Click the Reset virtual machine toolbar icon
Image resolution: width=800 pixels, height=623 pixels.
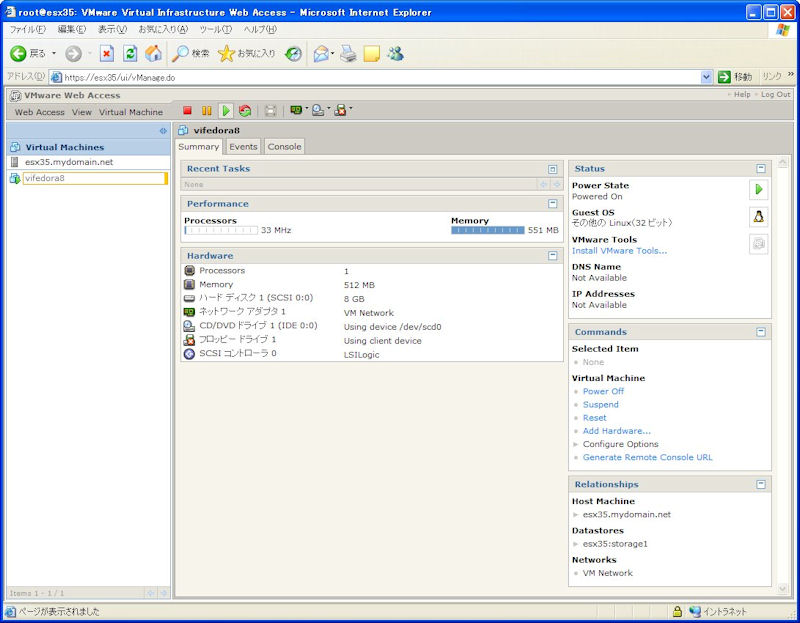(245, 110)
